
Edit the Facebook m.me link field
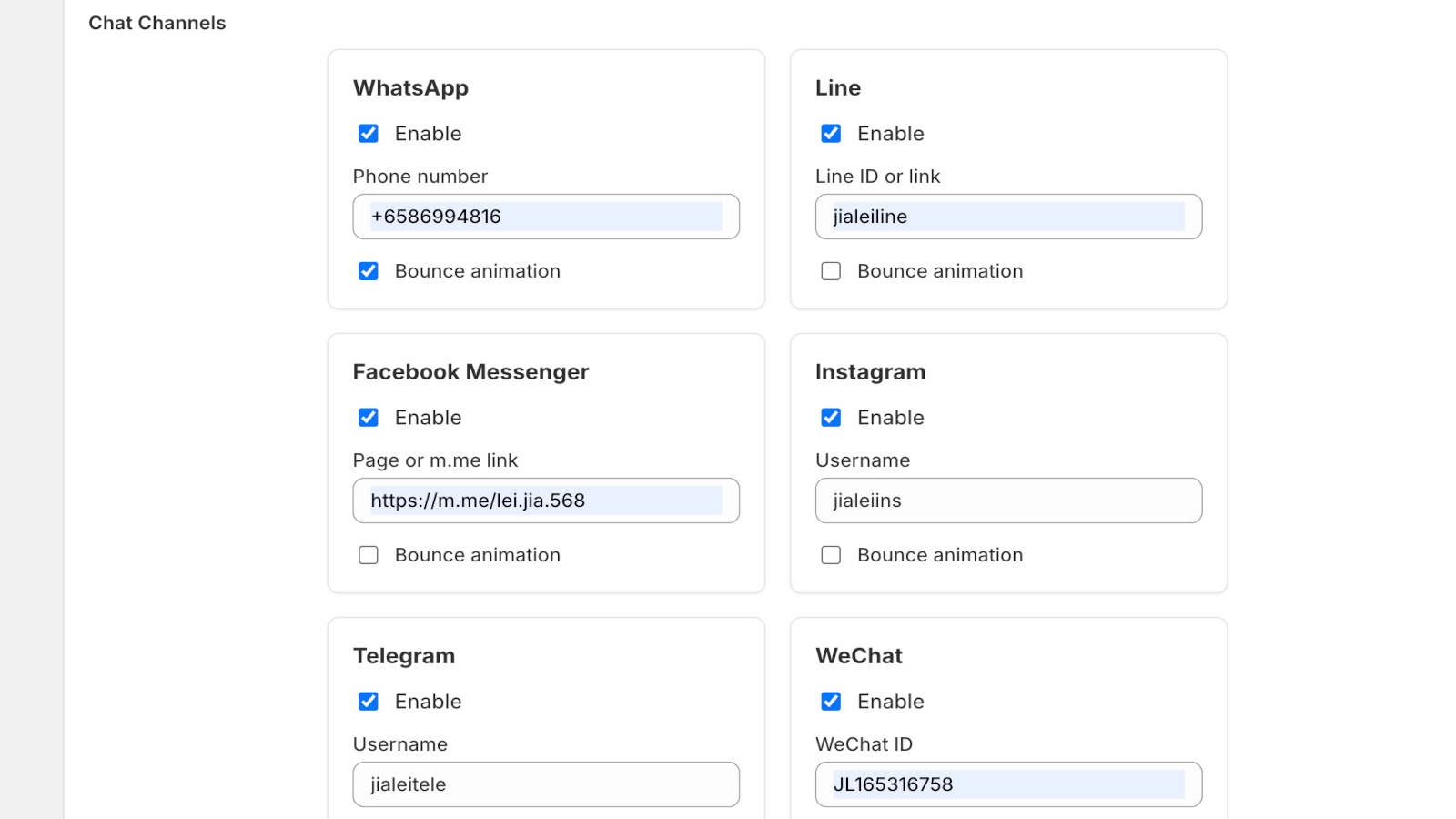(546, 500)
